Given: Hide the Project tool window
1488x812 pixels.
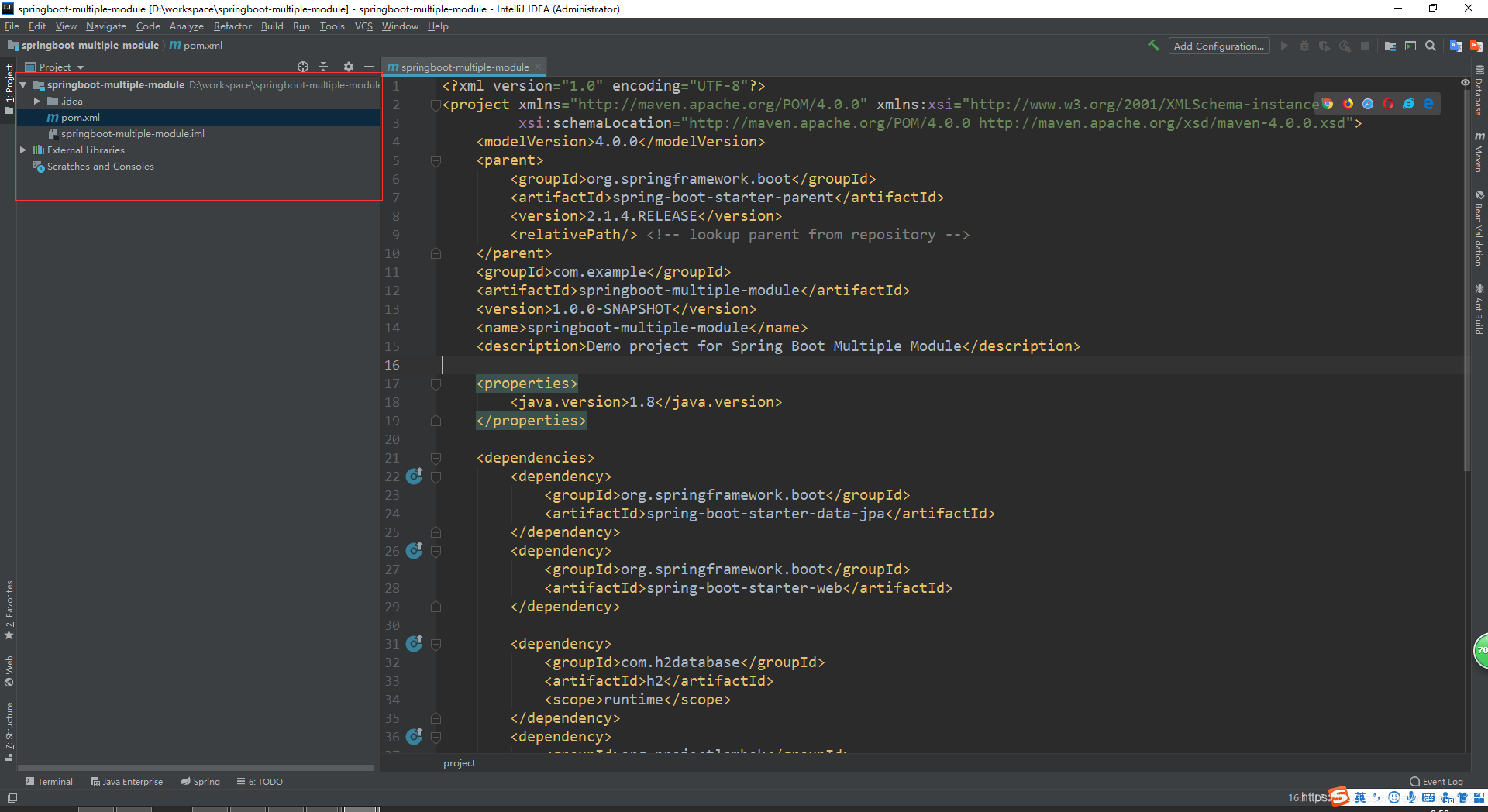Looking at the screenshot, I should (369, 67).
